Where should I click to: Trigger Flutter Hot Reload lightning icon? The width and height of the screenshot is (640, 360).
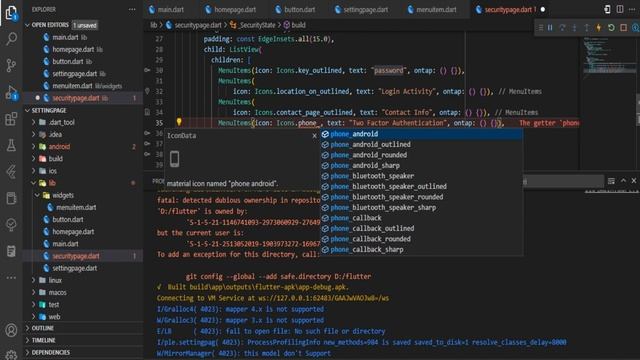(599, 28)
